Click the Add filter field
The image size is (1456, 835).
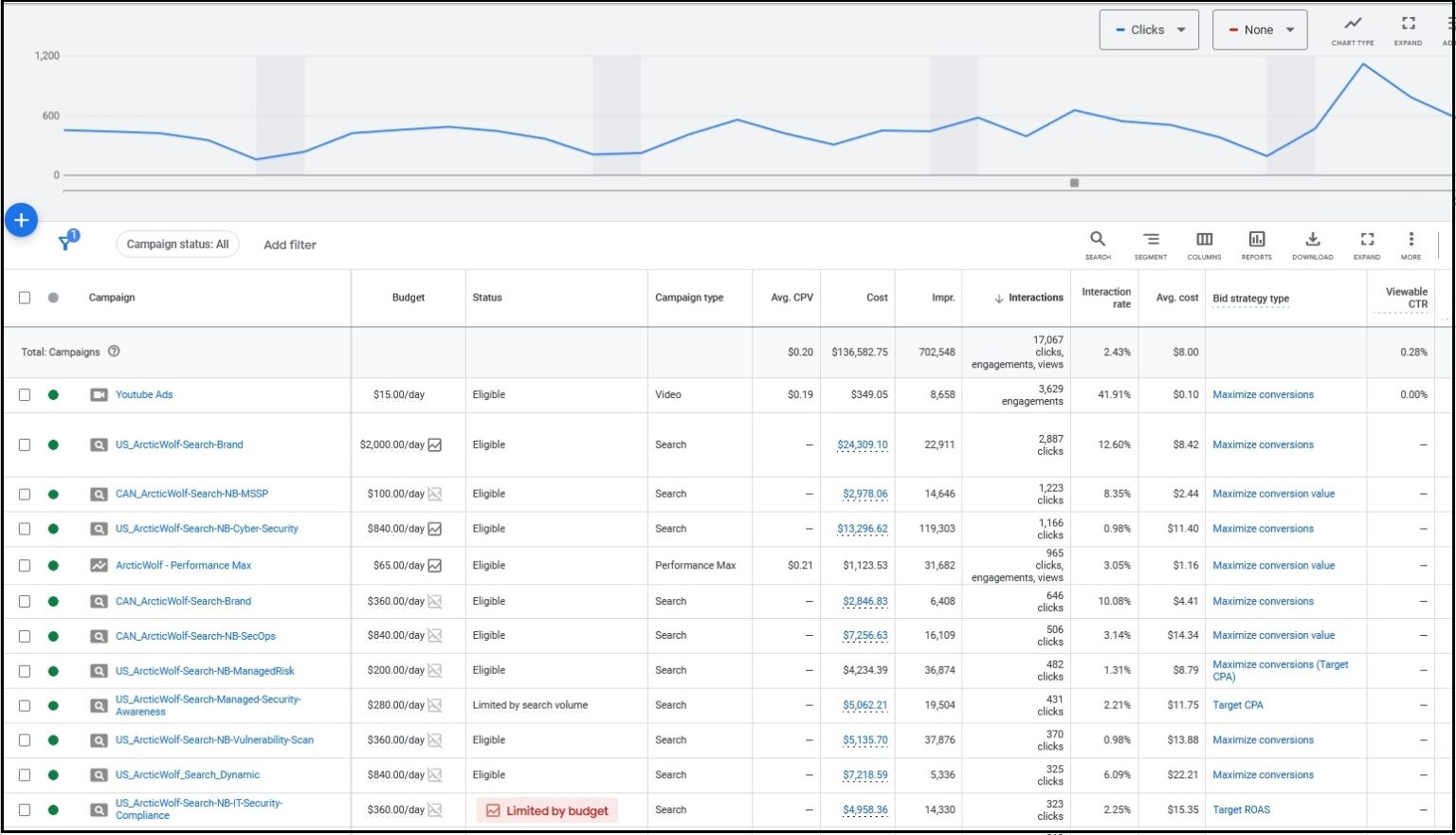tap(290, 245)
